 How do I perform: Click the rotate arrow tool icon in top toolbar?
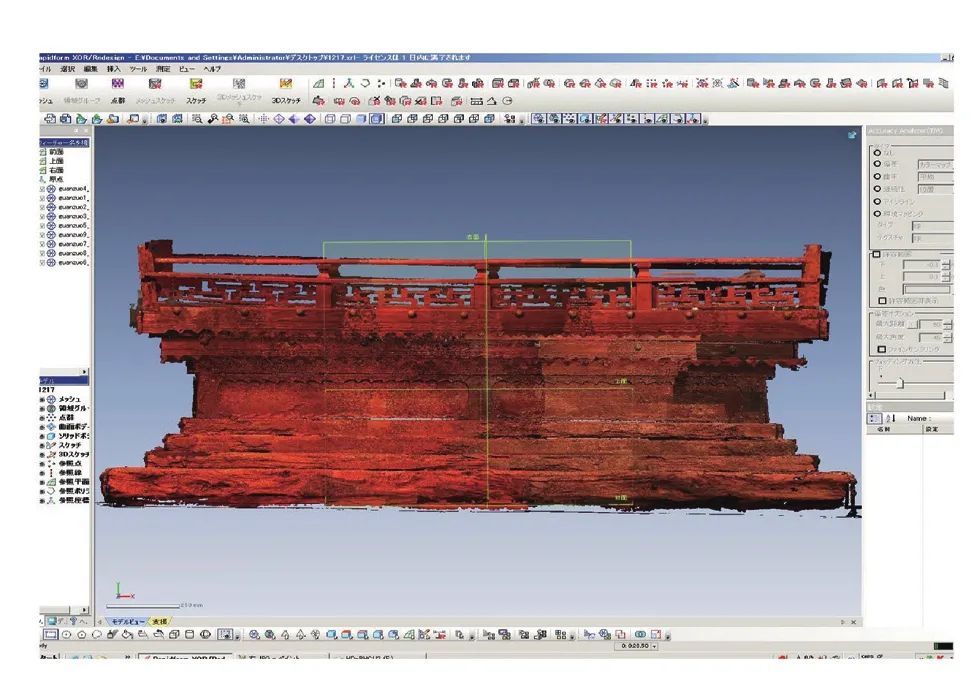click(365, 84)
